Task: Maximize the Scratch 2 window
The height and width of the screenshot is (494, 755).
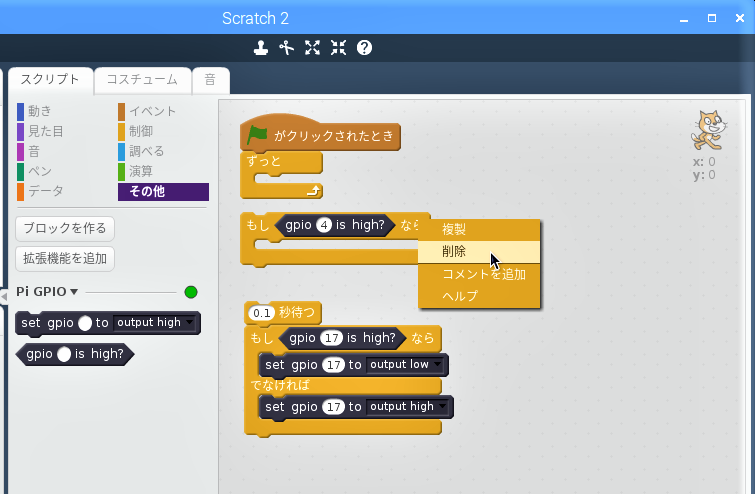Action: point(712,18)
